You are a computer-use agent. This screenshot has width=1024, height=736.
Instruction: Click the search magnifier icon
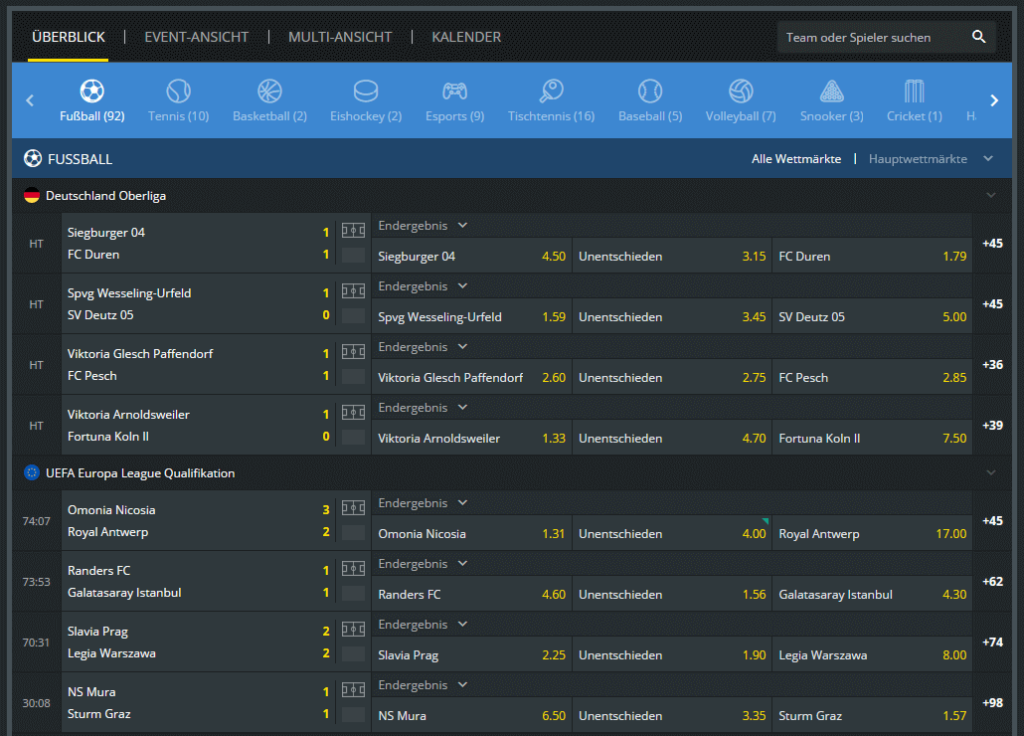point(978,37)
